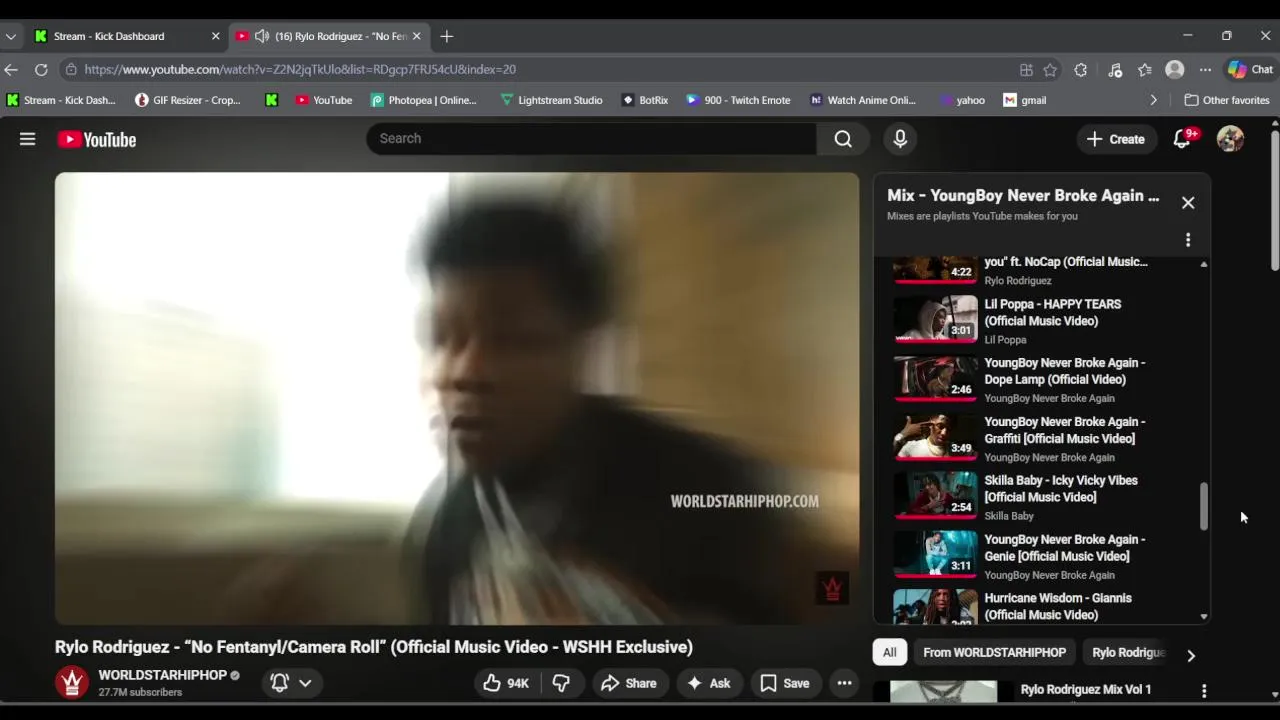Open more actions ellipsis below video
The height and width of the screenshot is (720, 1280).
[x=844, y=683]
